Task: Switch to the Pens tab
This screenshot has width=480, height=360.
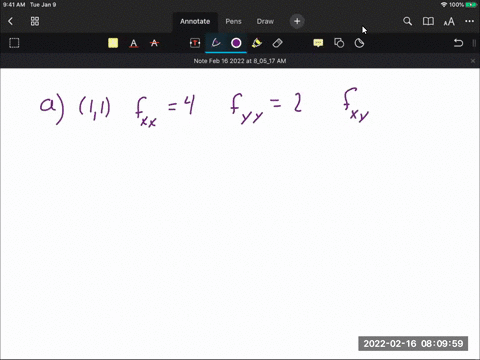Action: click(x=233, y=21)
